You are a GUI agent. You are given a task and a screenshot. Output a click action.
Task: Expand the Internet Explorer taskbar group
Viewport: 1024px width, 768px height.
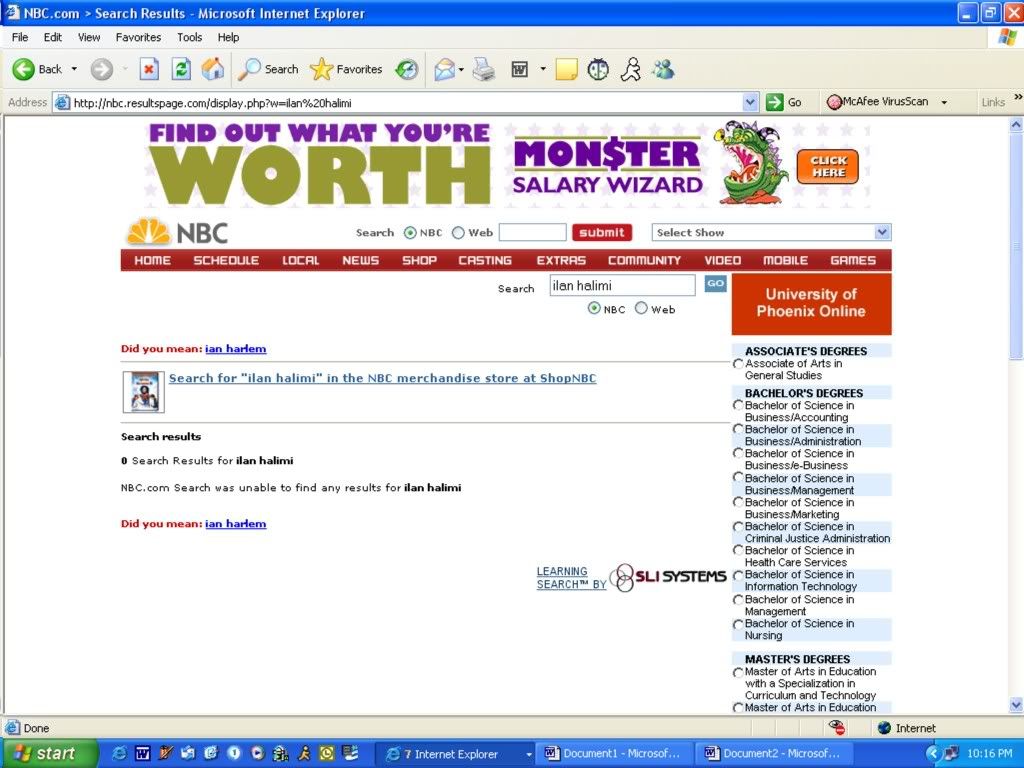coord(529,754)
